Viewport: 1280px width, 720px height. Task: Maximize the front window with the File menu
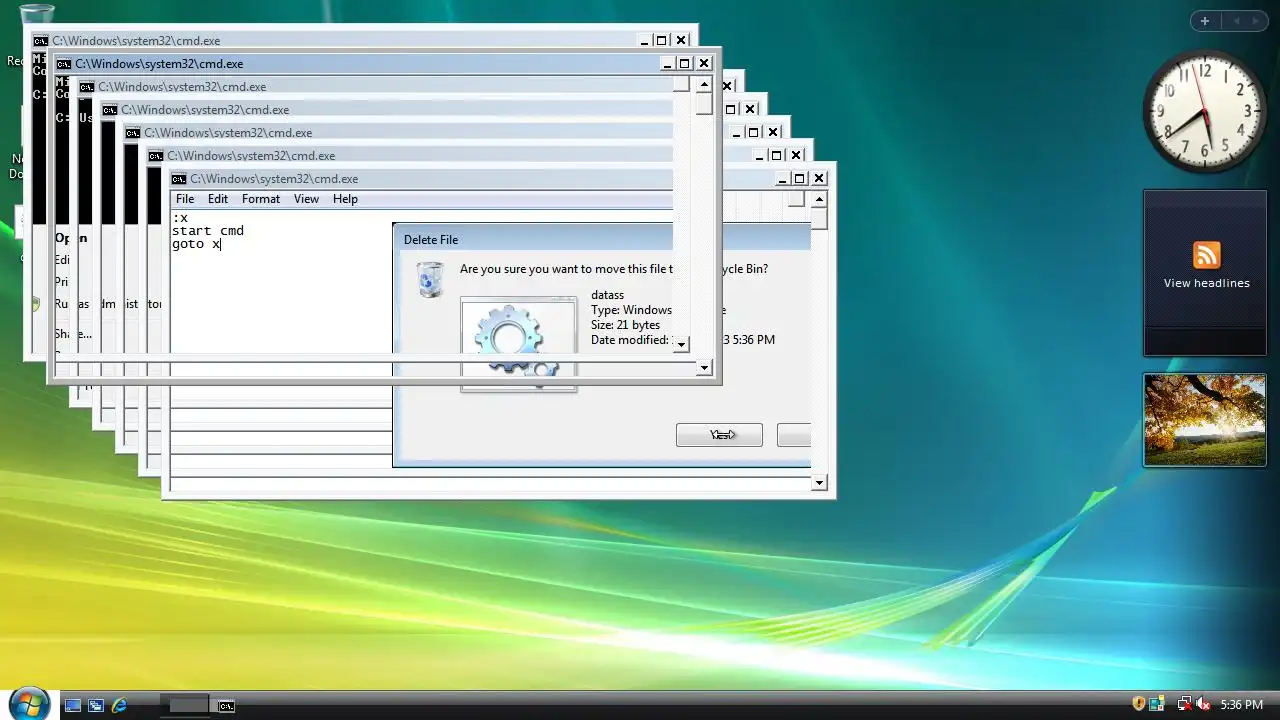(799, 179)
